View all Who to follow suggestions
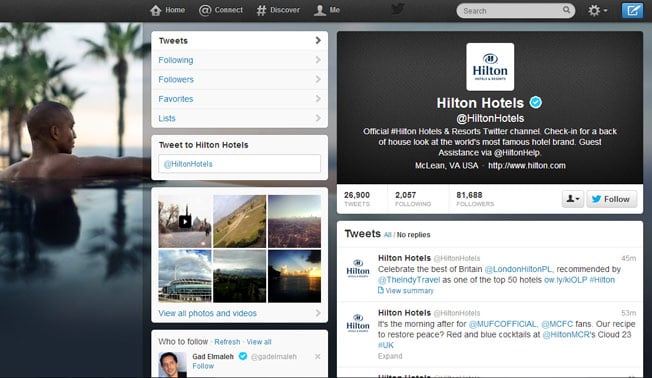 click(259, 342)
